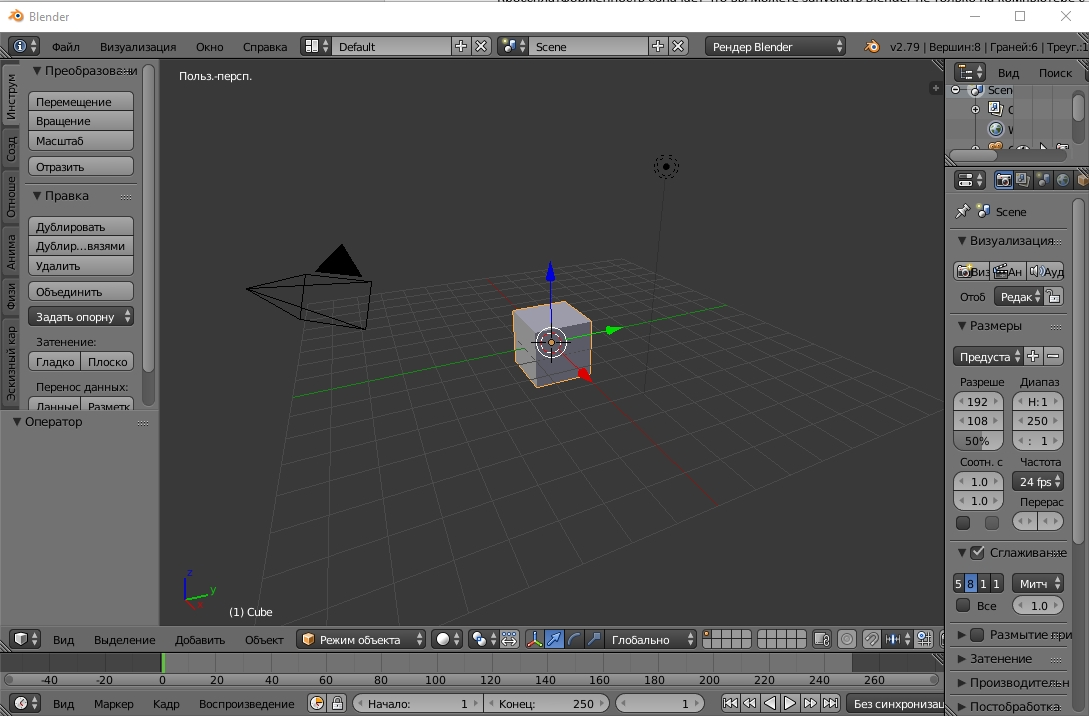The image size is (1089, 716).
Task: Open the display mode dropdown "Редак"
Action: click(1019, 297)
